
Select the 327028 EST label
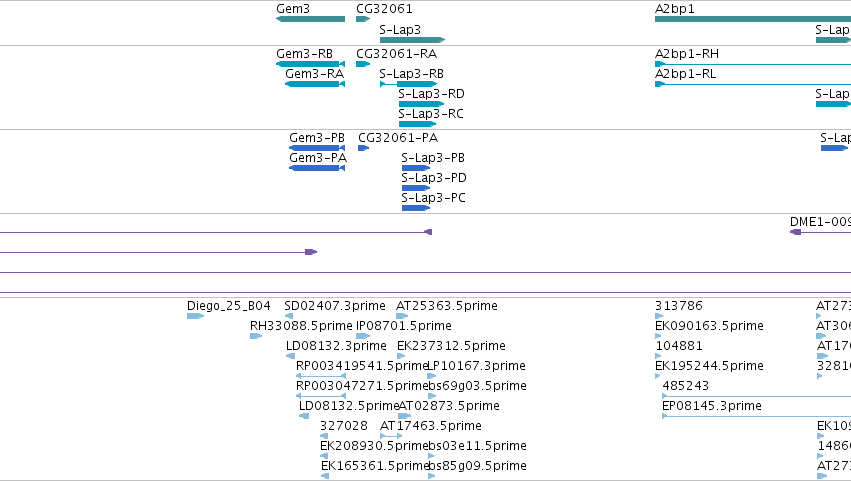pyautogui.click(x=344, y=426)
